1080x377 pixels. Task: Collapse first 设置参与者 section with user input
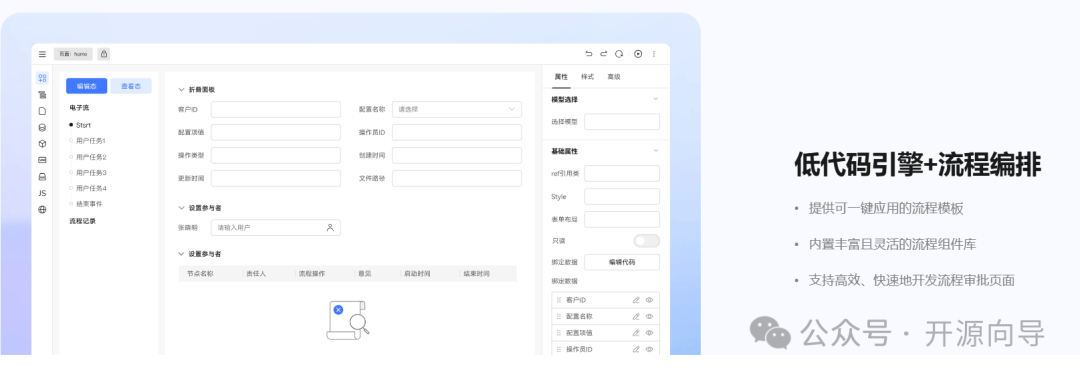click(x=182, y=207)
